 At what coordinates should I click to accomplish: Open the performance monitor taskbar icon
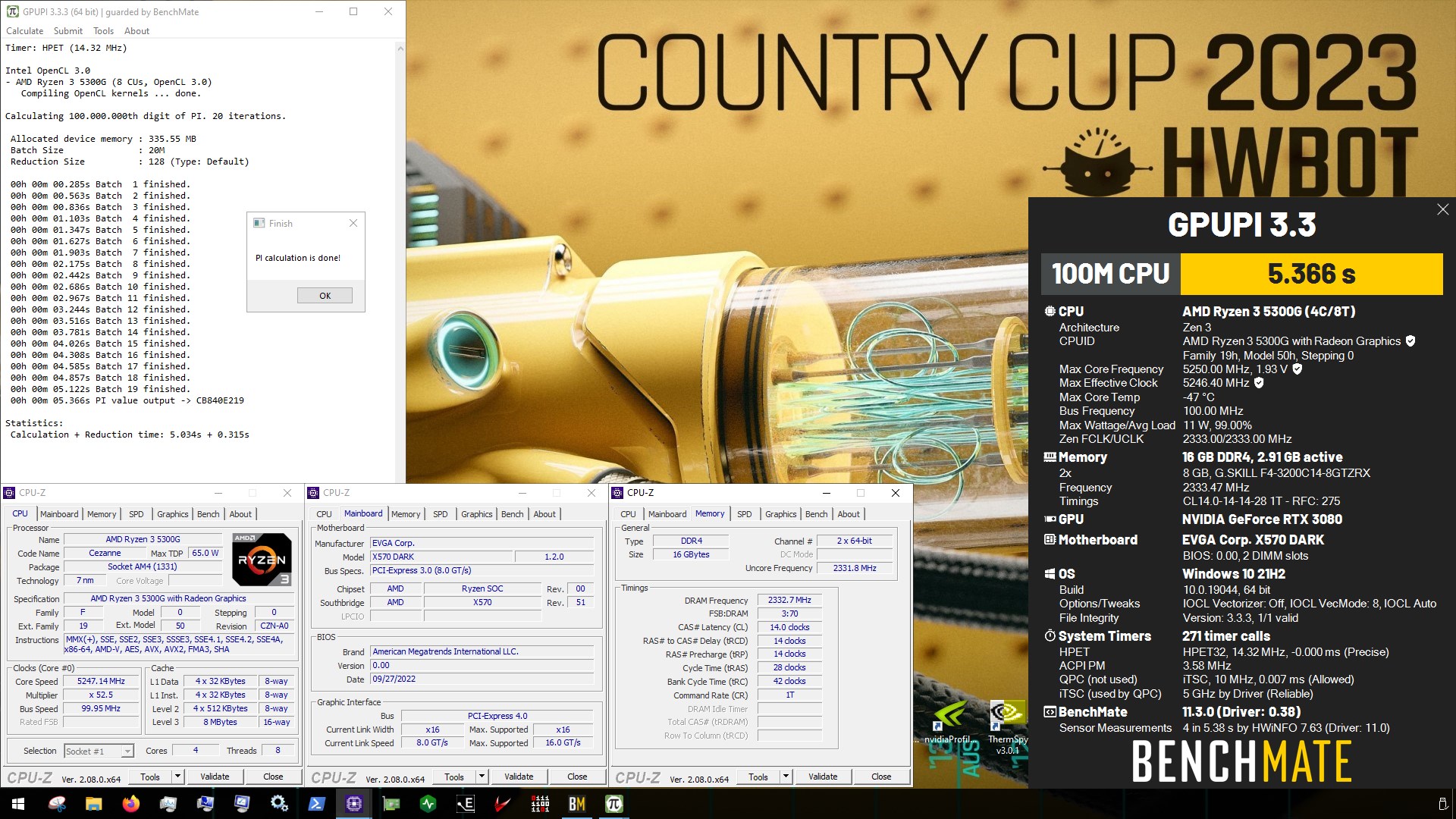tap(168, 804)
